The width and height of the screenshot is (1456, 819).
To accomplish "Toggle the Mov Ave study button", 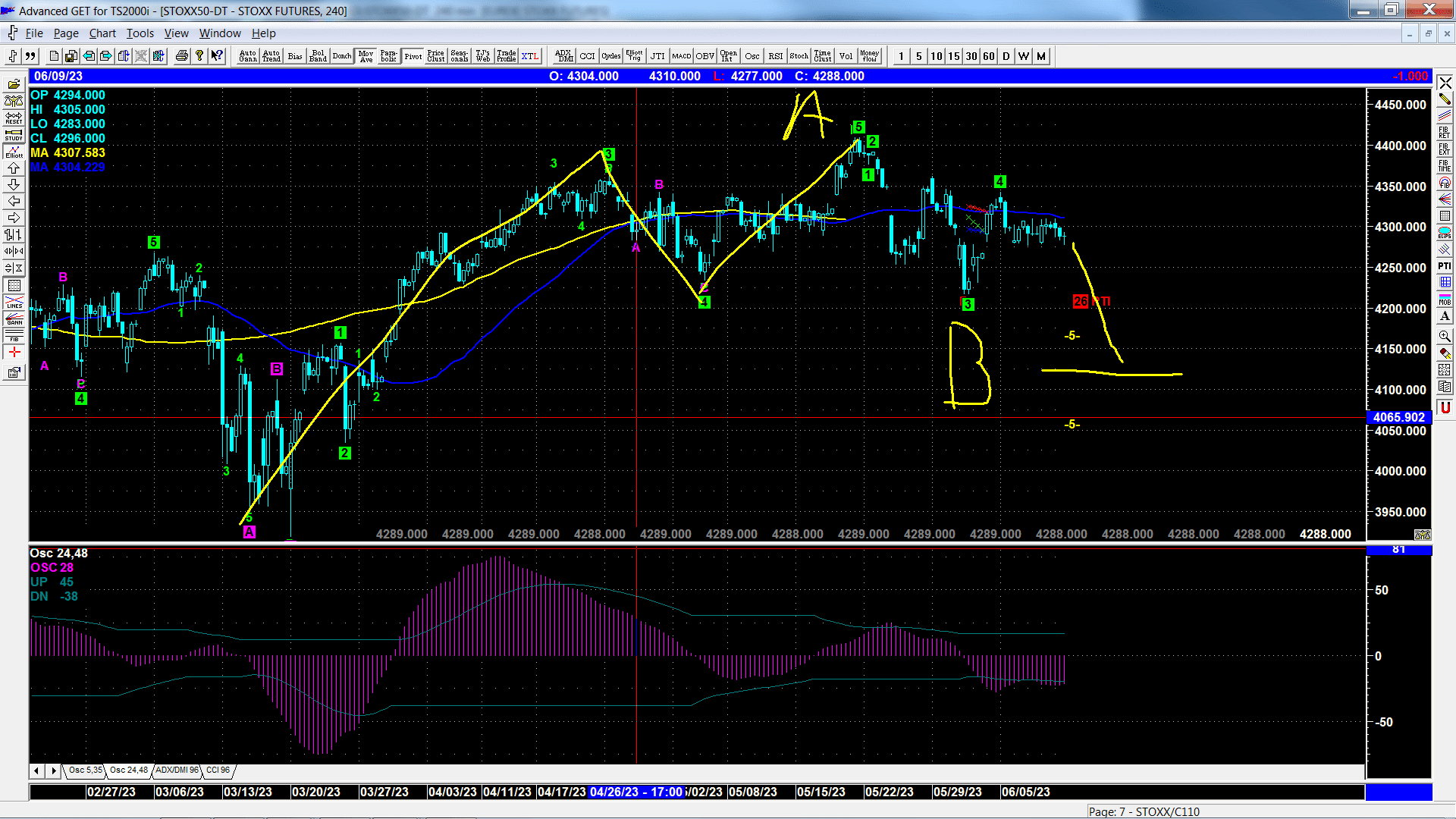I will (366, 56).
